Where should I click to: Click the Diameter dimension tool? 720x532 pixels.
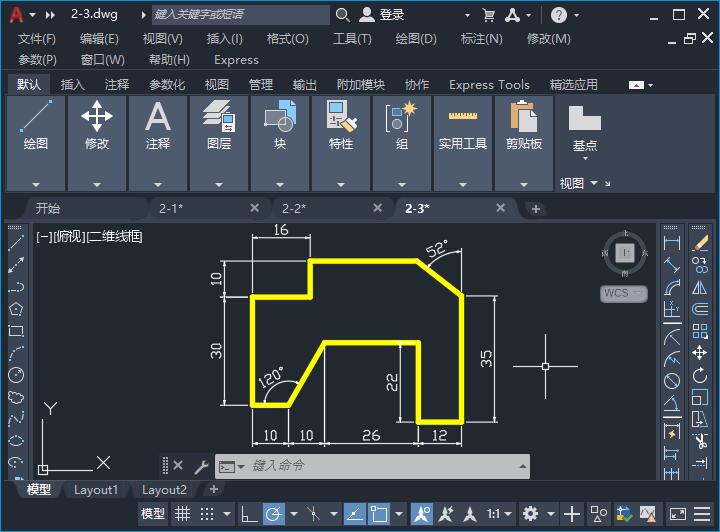[x=672, y=381]
